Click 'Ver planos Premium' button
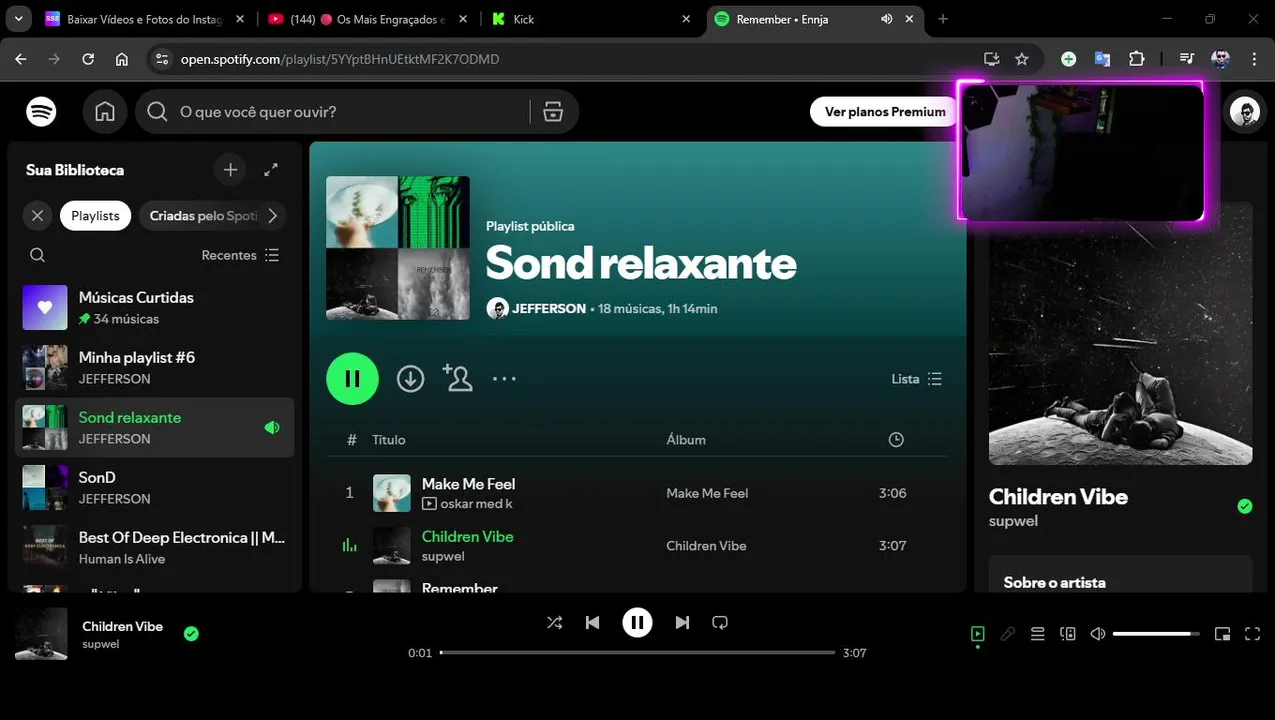The image size is (1275, 720). tap(885, 112)
